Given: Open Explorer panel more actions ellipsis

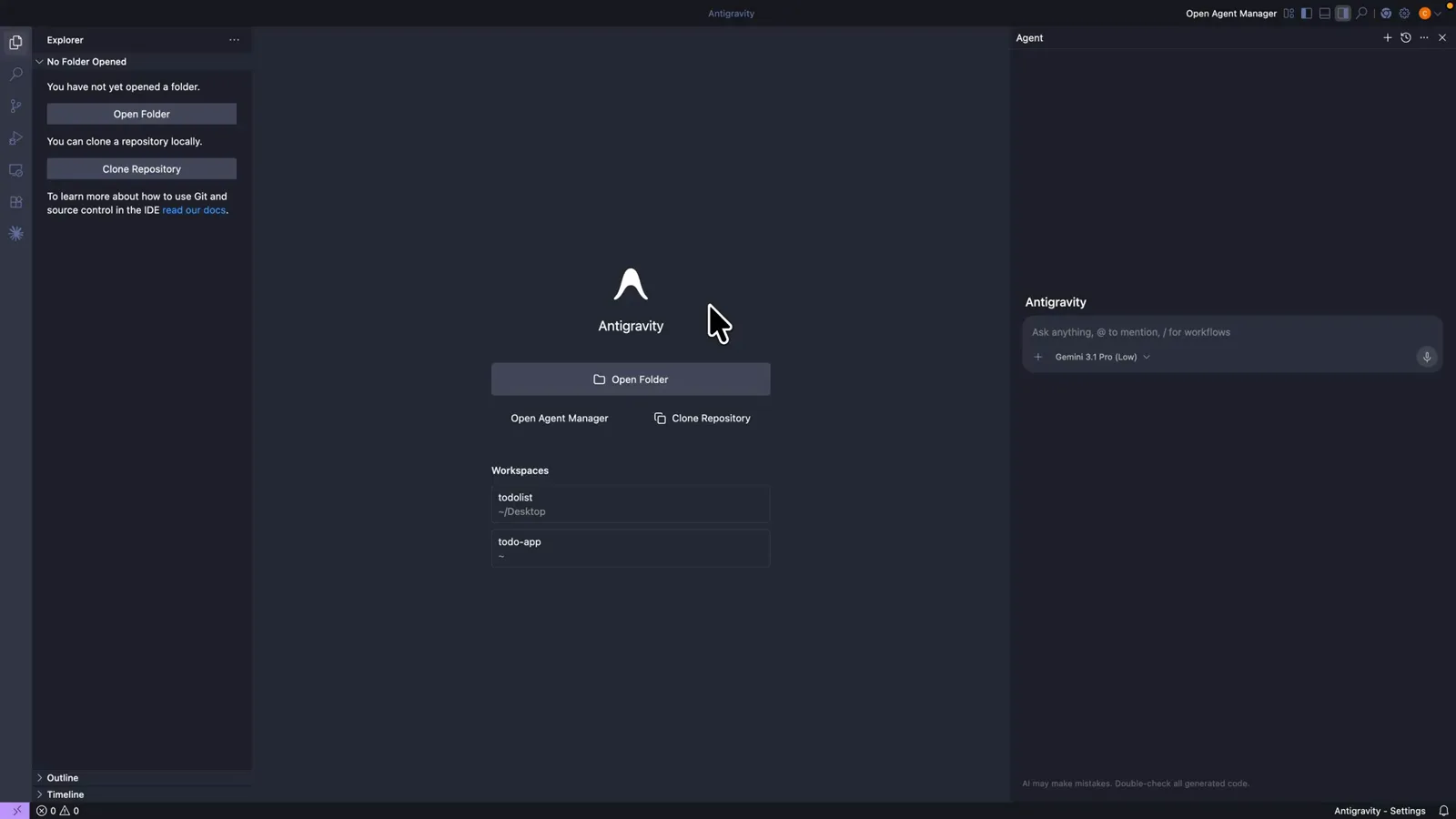Looking at the screenshot, I should pyautogui.click(x=234, y=40).
